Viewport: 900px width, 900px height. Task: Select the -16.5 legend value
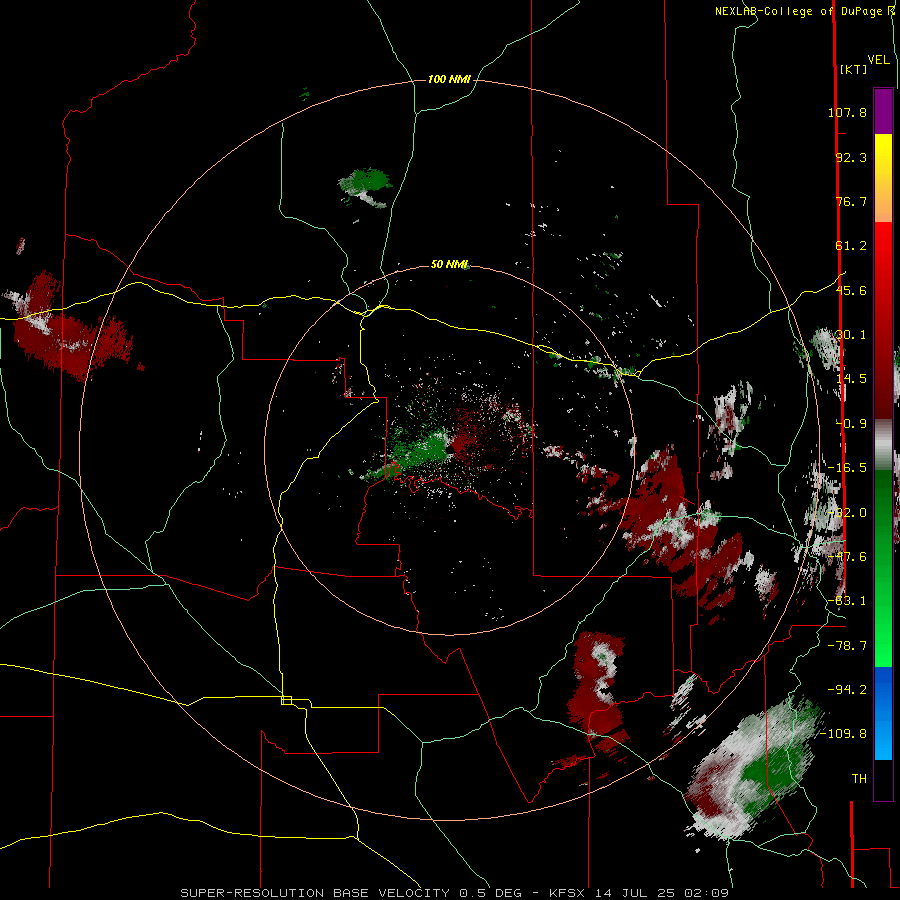pyautogui.click(x=847, y=468)
